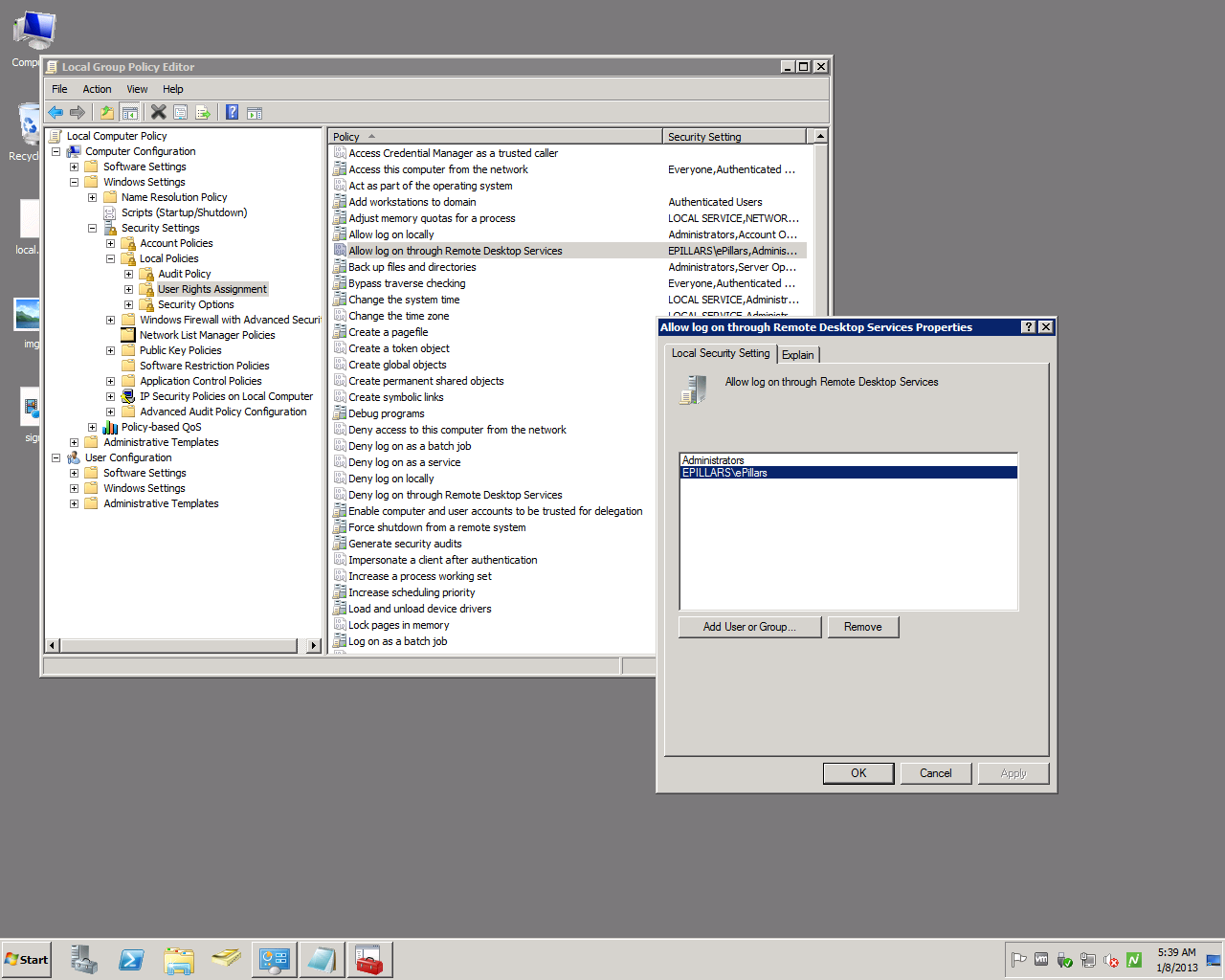Viewport: 1225px width, 980px height.
Task: Click the Add User or Group button
Action: (749, 627)
